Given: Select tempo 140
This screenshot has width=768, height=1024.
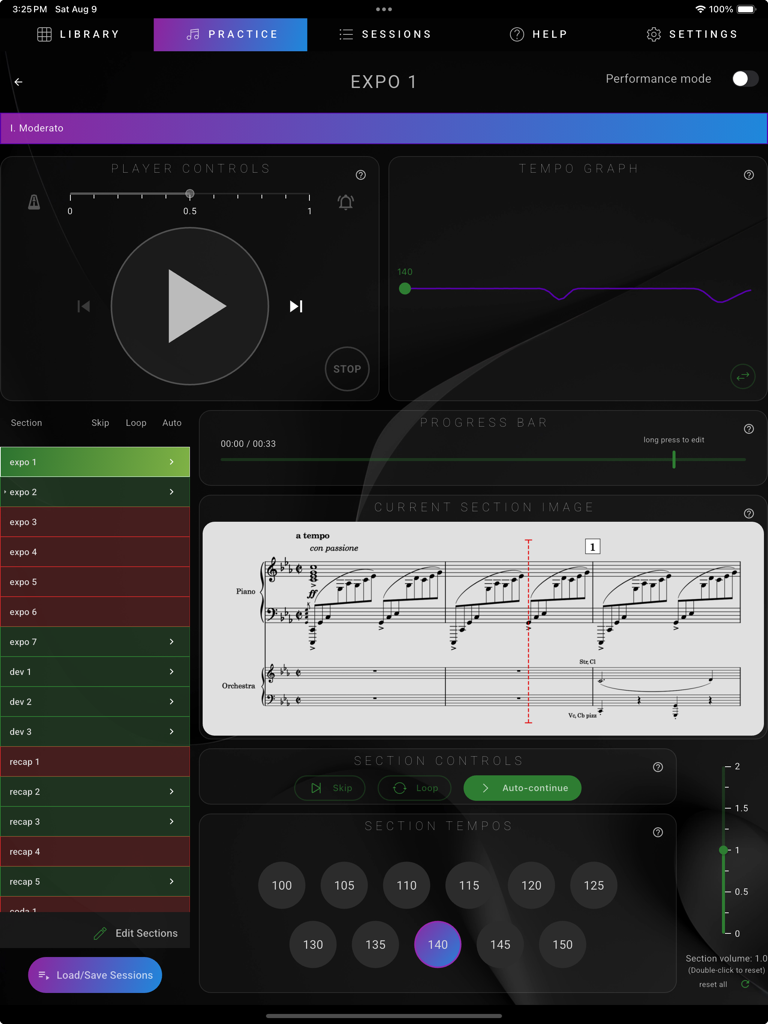Looking at the screenshot, I should [438, 944].
